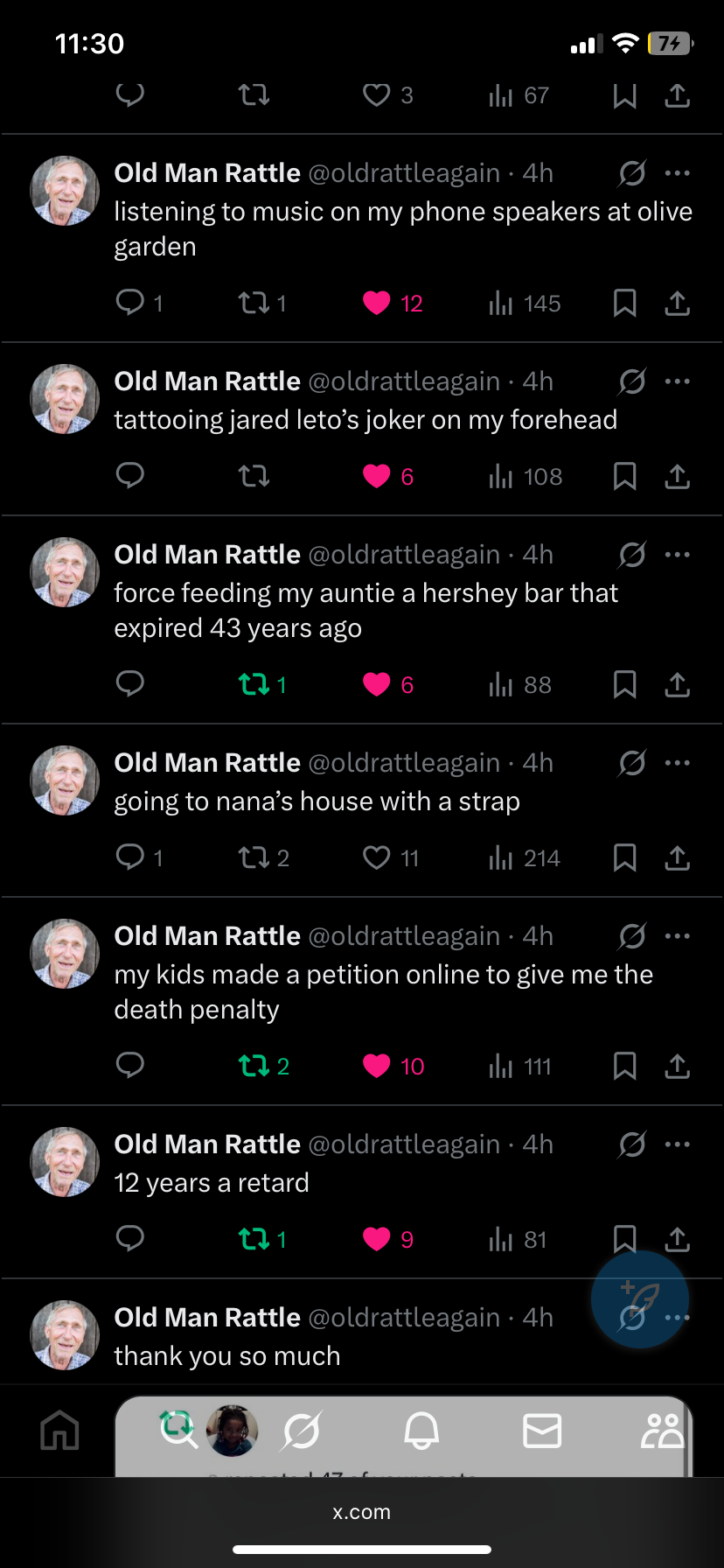Image resolution: width=724 pixels, height=1568 pixels.
Task: Open more options on jared leto post
Action: click(x=678, y=381)
